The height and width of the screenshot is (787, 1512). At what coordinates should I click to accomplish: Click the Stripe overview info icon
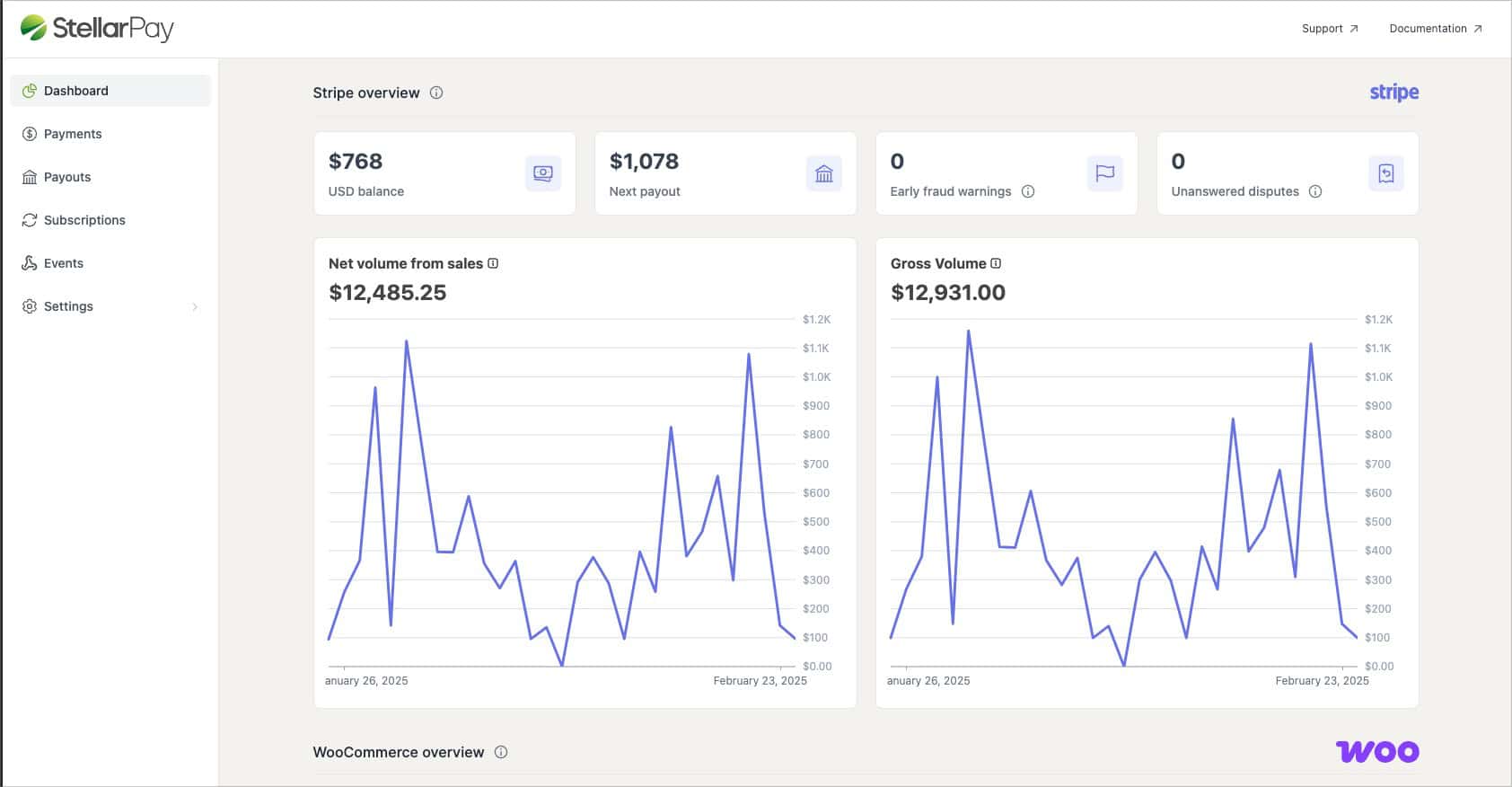pyautogui.click(x=436, y=93)
